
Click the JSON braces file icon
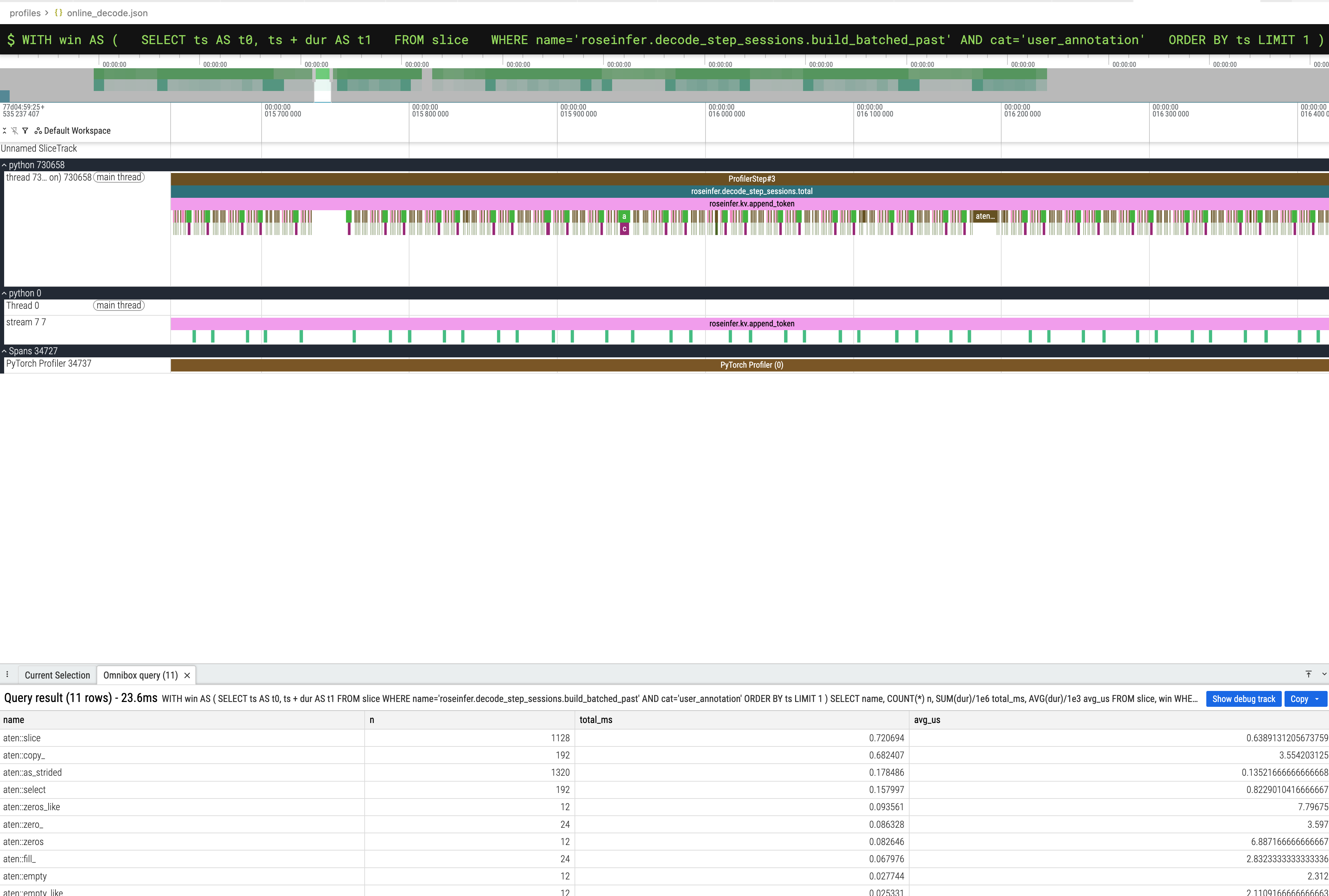point(58,12)
